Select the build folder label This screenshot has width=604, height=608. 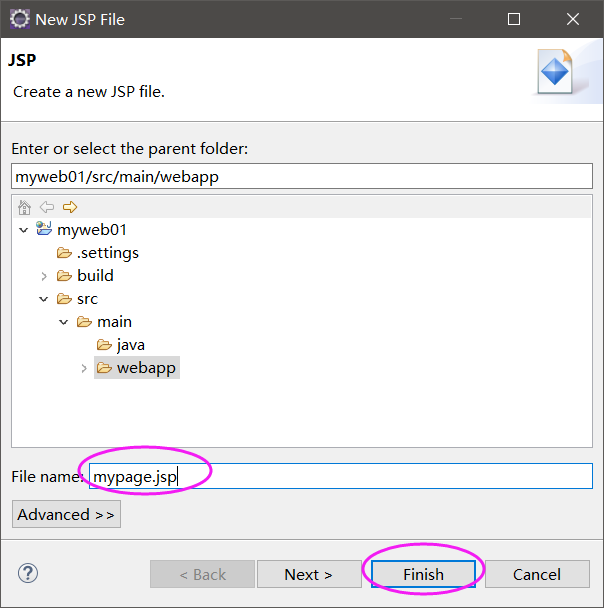pyautogui.click(x=95, y=276)
